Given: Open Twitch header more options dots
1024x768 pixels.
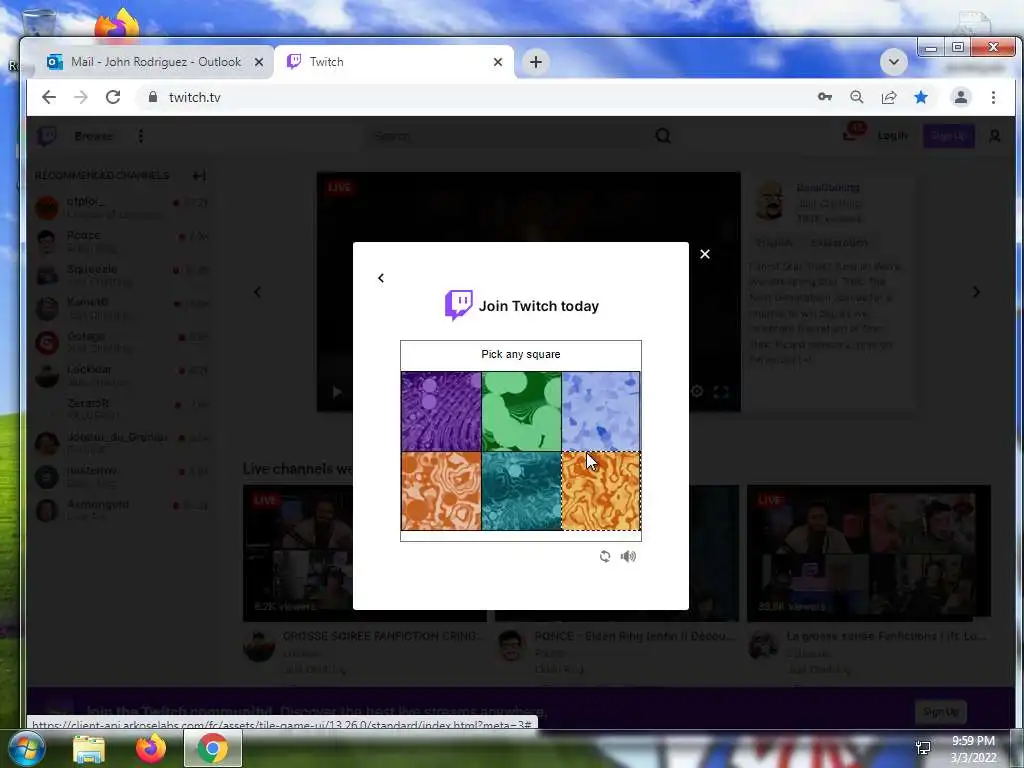Looking at the screenshot, I should pos(141,136).
